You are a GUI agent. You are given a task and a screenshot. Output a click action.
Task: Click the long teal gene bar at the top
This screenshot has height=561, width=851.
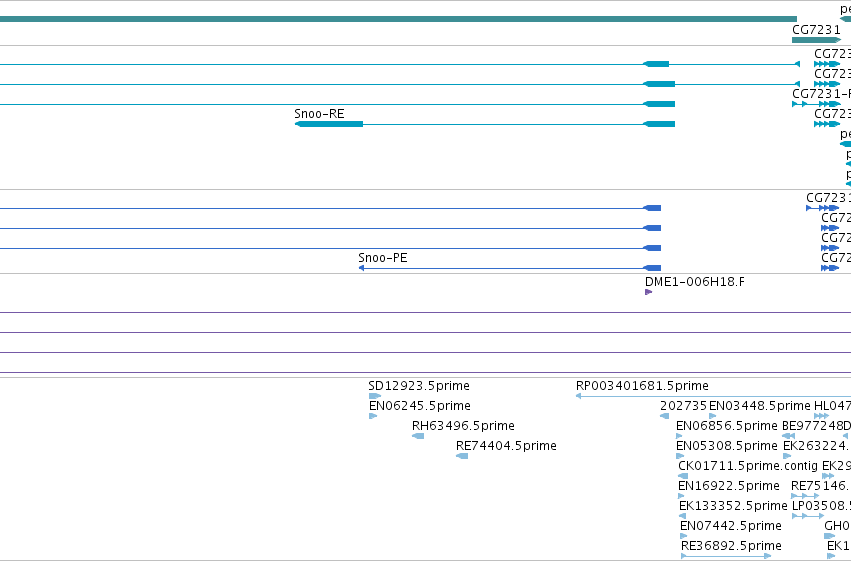tap(398, 20)
